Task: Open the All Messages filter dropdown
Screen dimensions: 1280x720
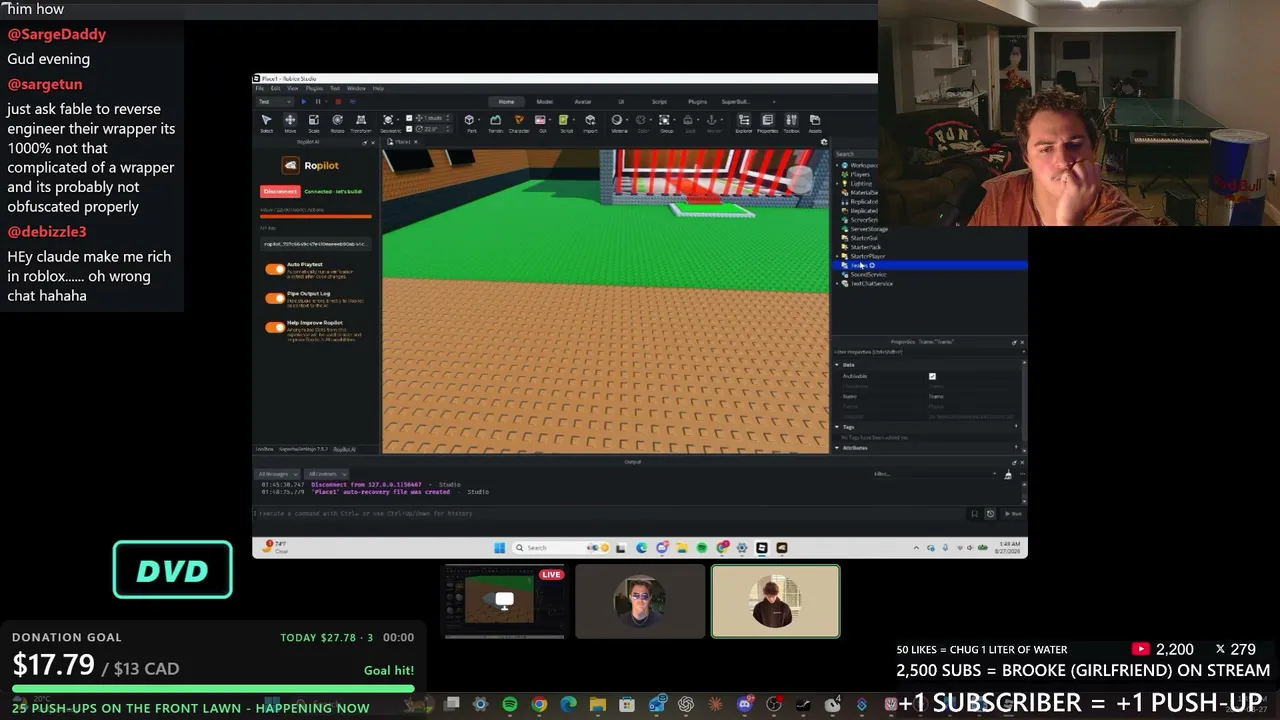Action: click(x=276, y=474)
